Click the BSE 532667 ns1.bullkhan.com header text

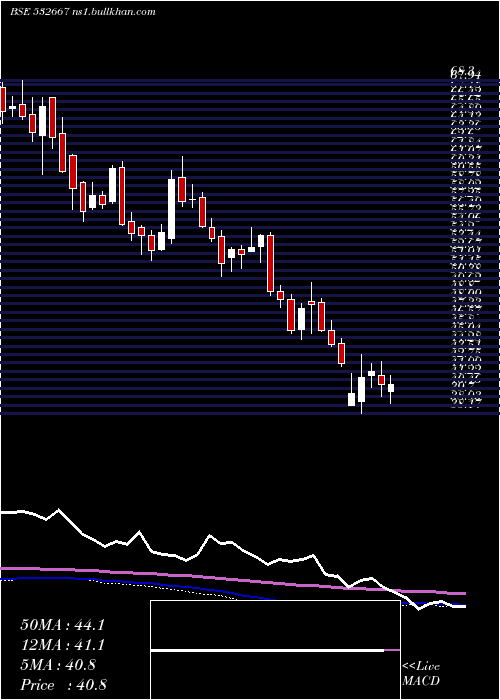pos(83,12)
